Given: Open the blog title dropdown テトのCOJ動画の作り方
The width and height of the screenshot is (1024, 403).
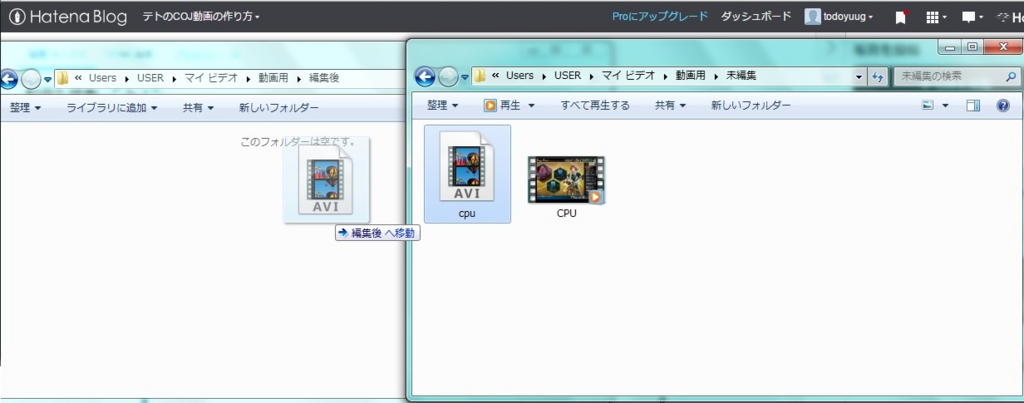Looking at the screenshot, I should 201,17.
